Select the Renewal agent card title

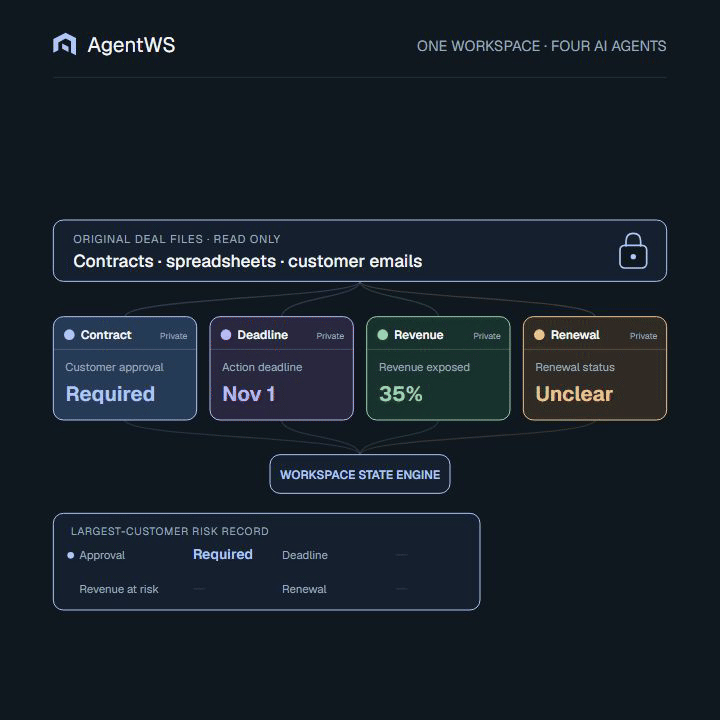(575, 335)
